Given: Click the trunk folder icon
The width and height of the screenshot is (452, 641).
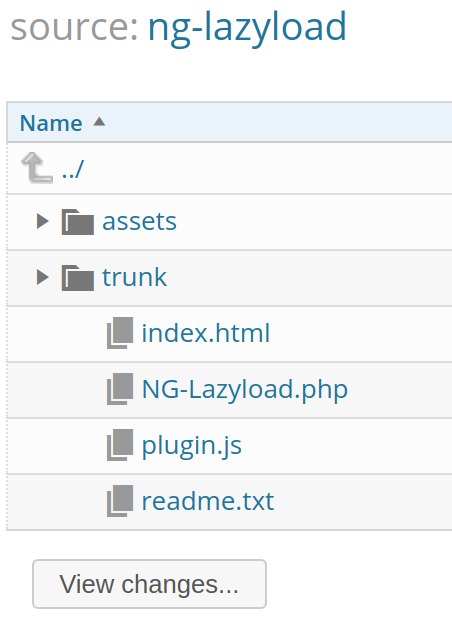Looking at the screenshot, I should (78, 278).
